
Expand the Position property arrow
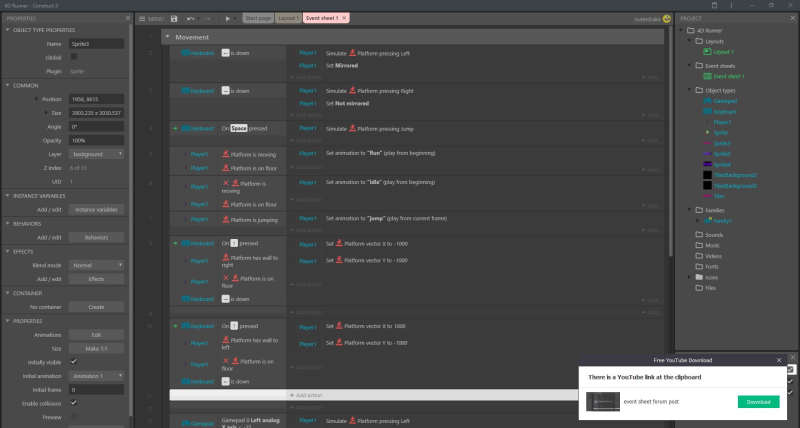coord(36,99)
